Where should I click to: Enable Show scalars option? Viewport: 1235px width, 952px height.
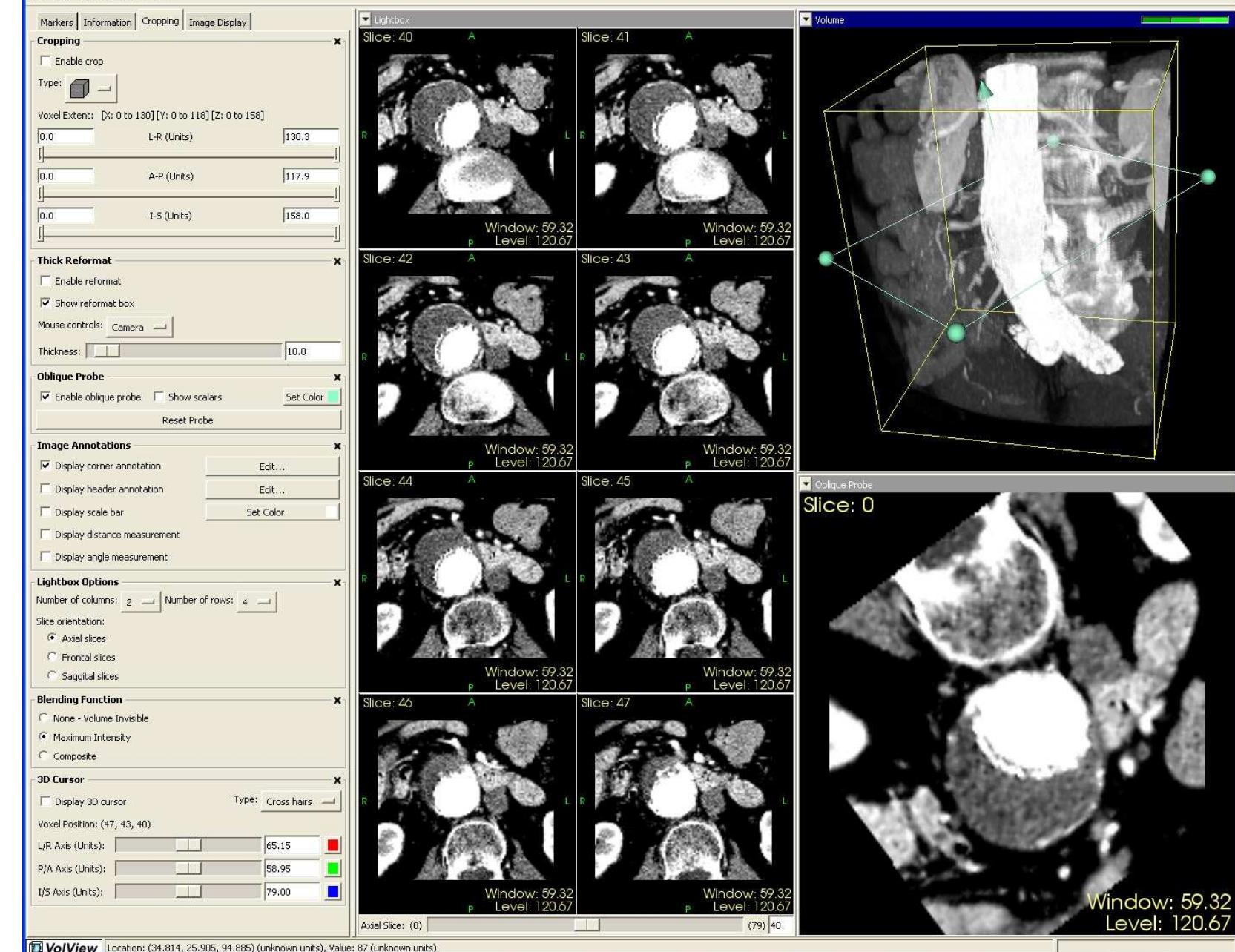[159, 397]
